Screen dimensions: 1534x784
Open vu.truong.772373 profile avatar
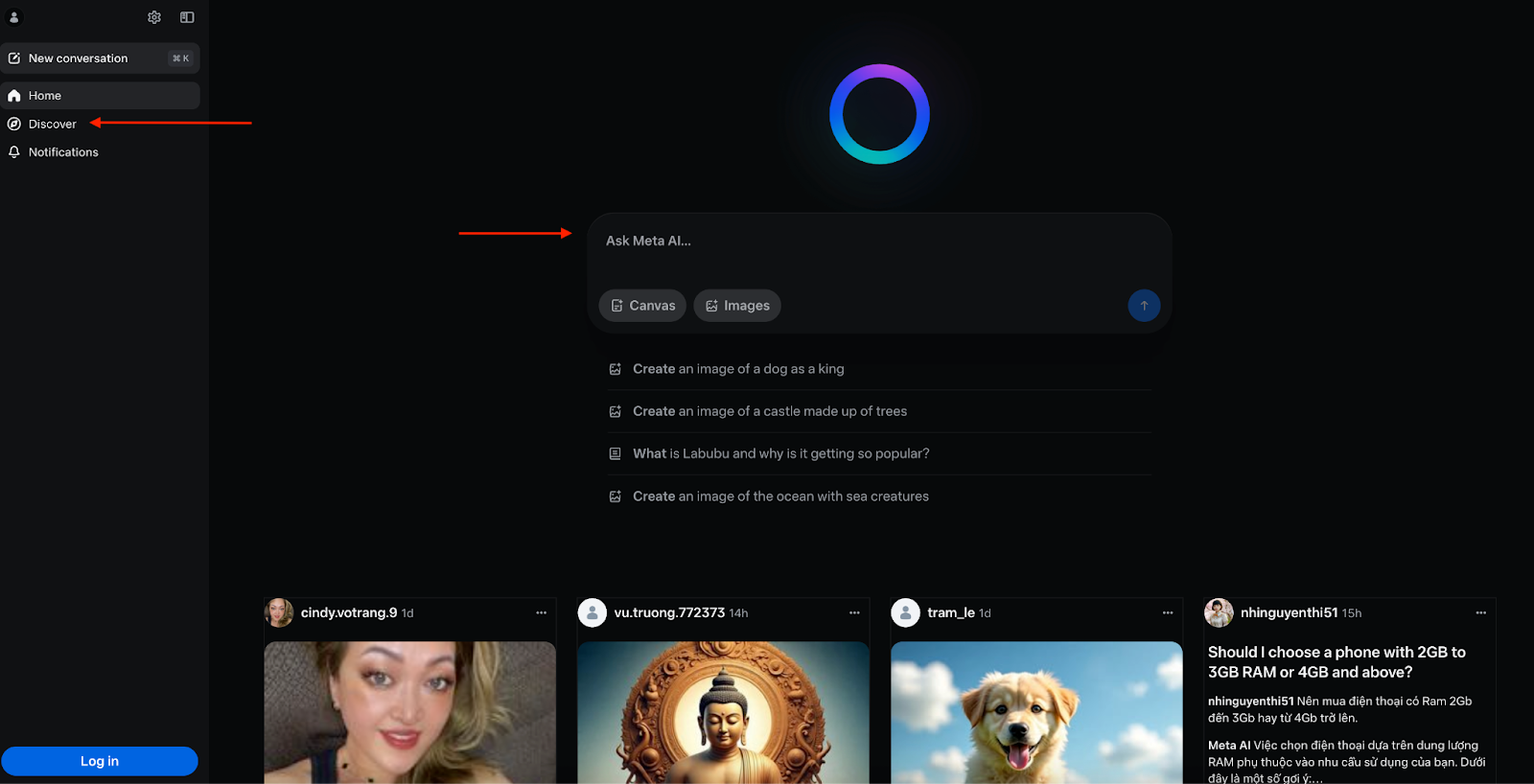coord(593,612)
